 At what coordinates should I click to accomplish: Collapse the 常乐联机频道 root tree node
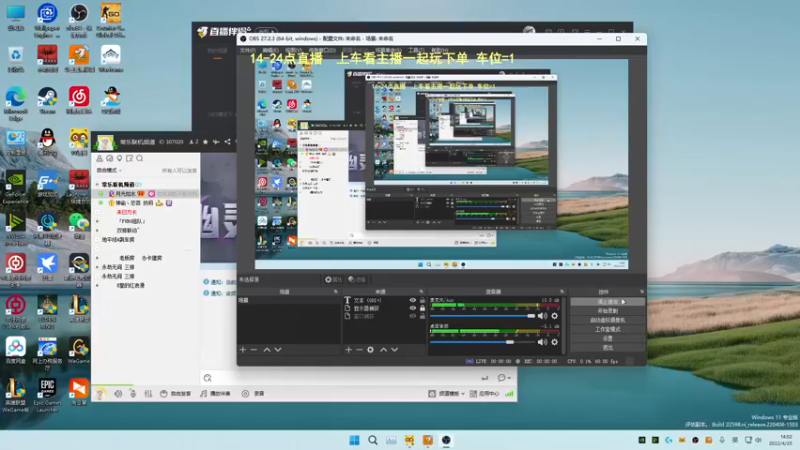click(x=97, y=184)
